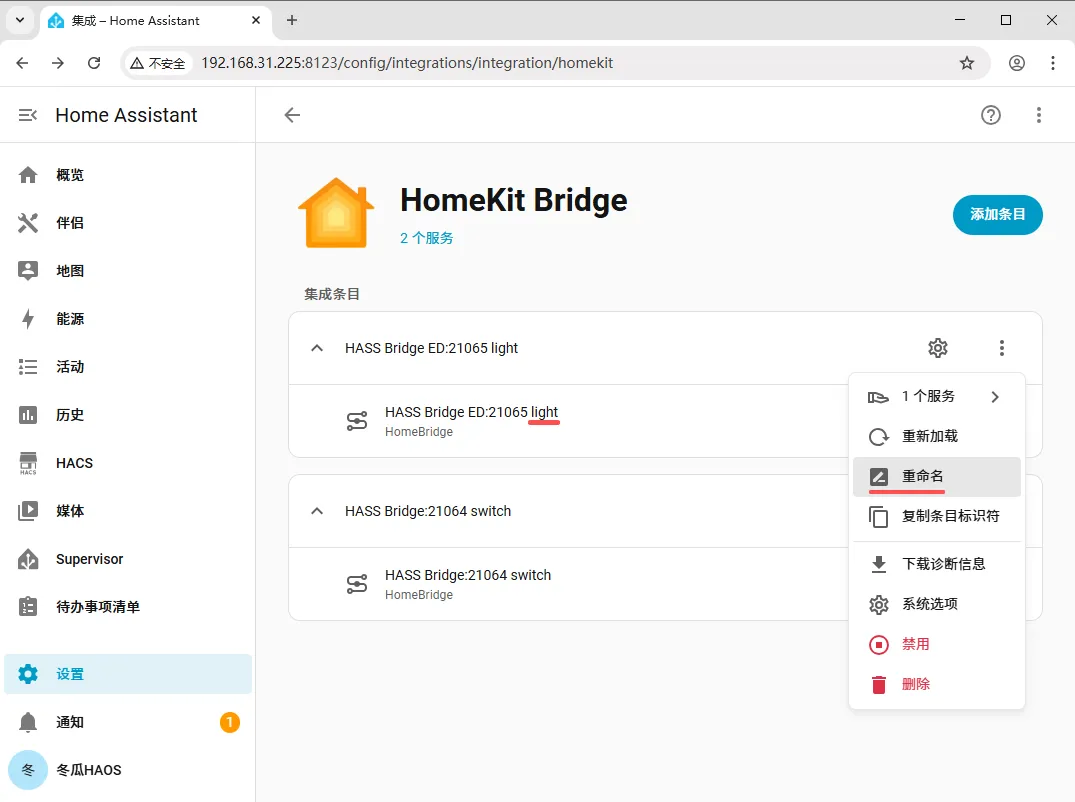
Task: Open the help question mark icon
Action: click(991, 115)
